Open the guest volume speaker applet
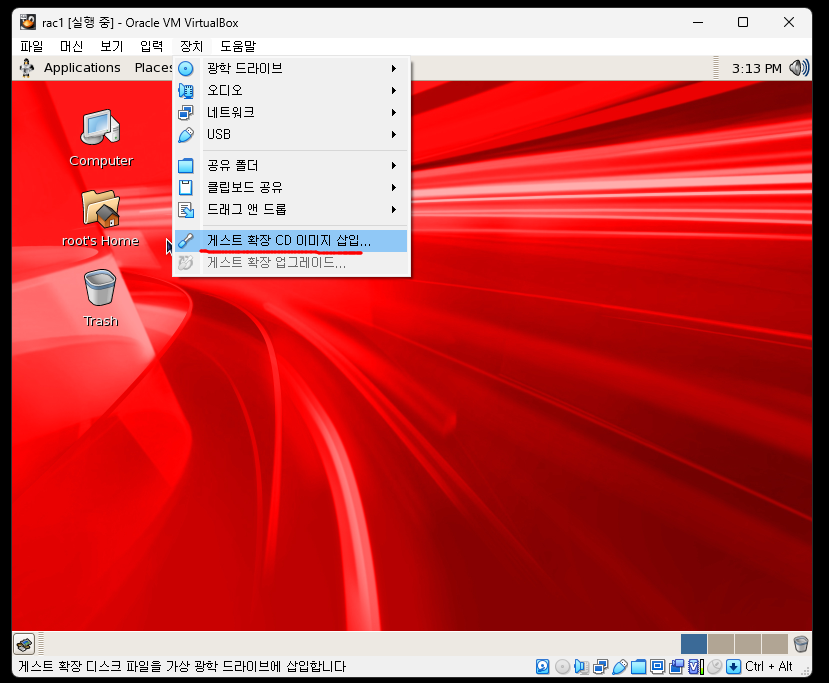 799,68
